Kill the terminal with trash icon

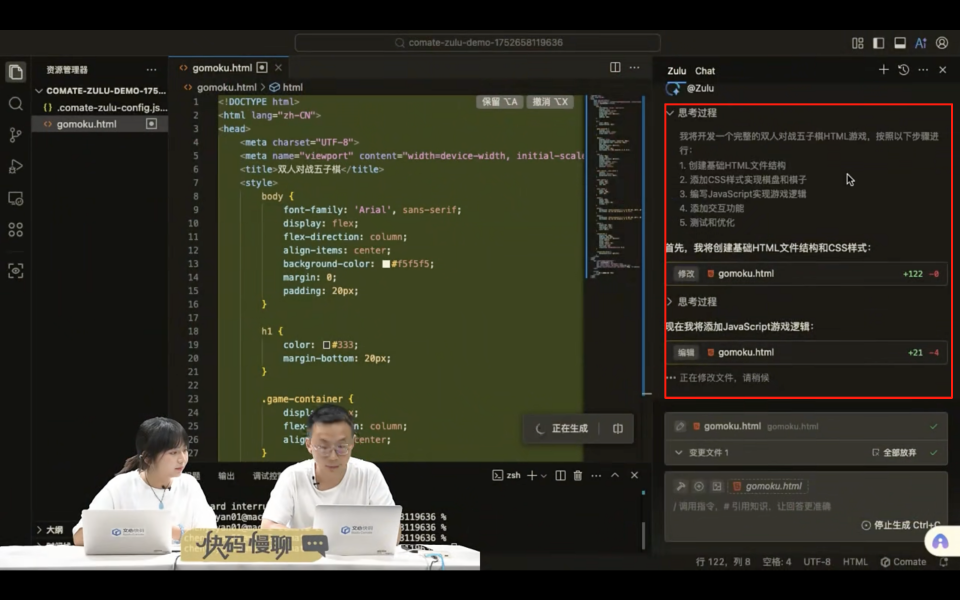[578, 475]
